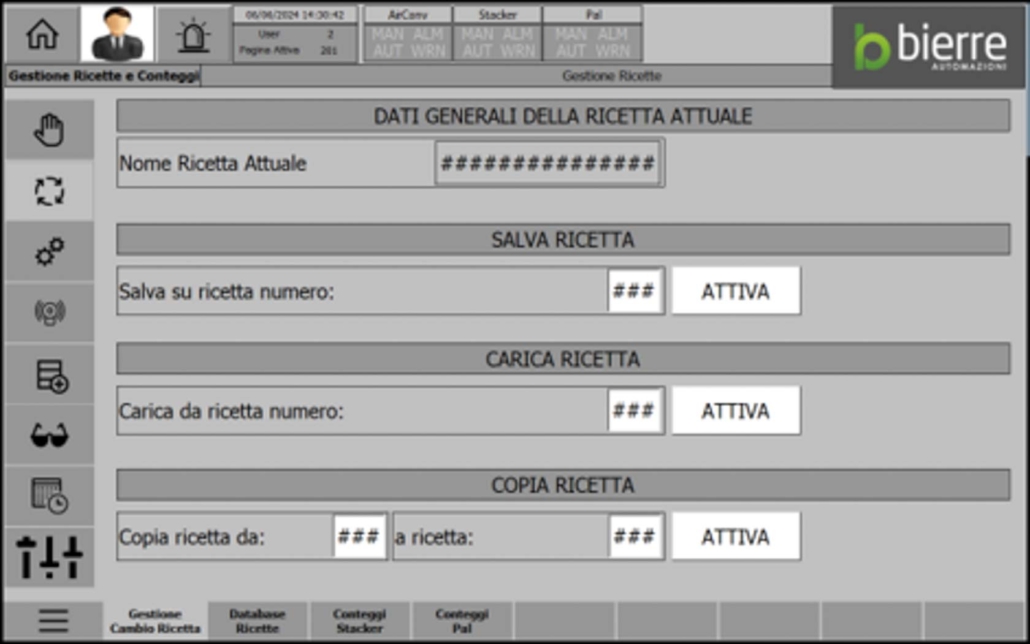Screen dimensions: 1030x644
Task: Open the settings gears icon
Action: tap(49, 252)
